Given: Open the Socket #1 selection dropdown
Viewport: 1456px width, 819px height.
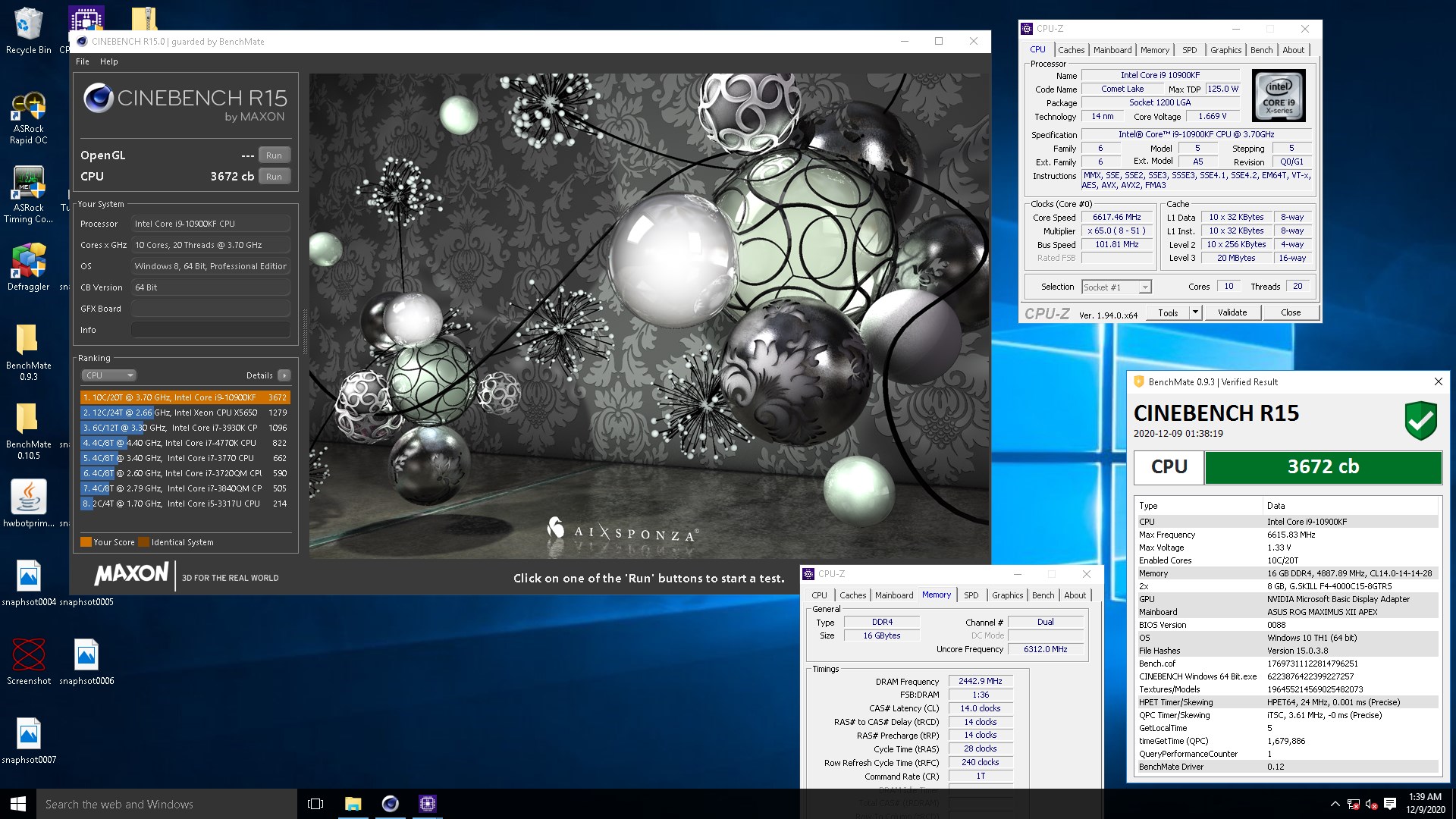Looking at the screenshot, I should coord(1116,287).
